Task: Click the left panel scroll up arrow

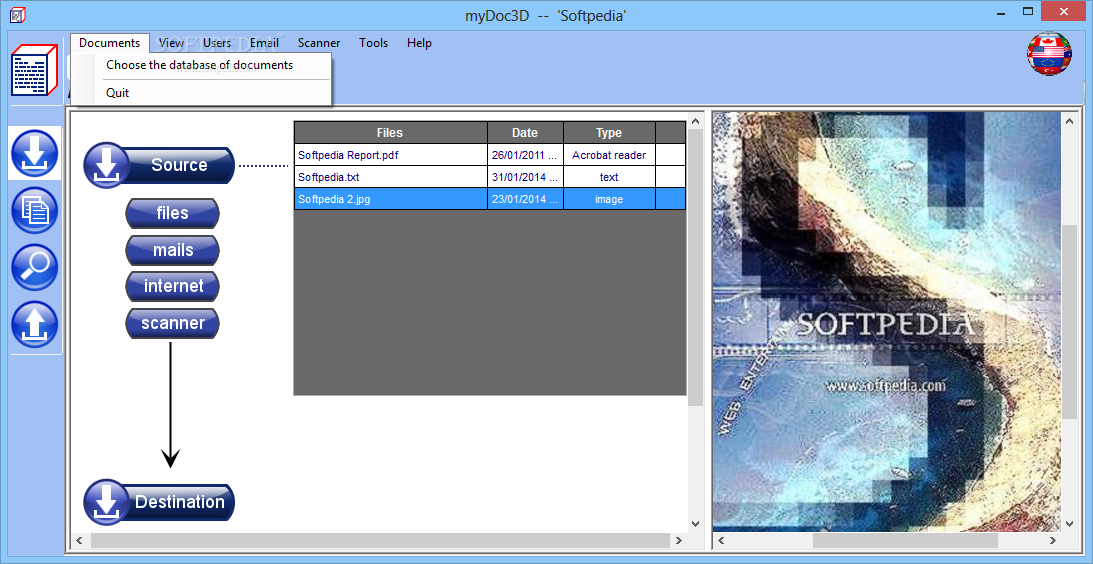Action: [x=695, y=121]
